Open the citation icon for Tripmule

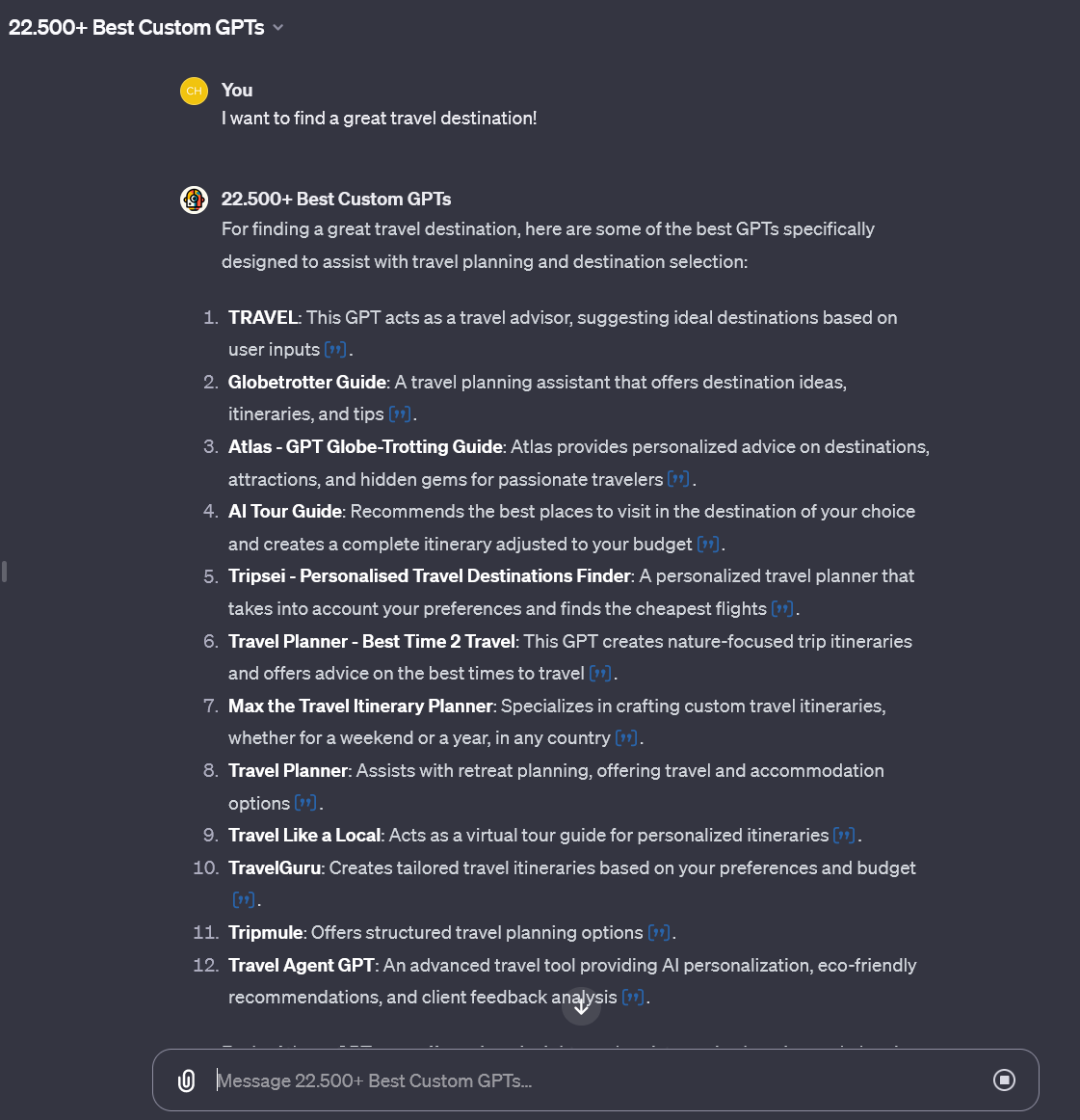point(659,933)
